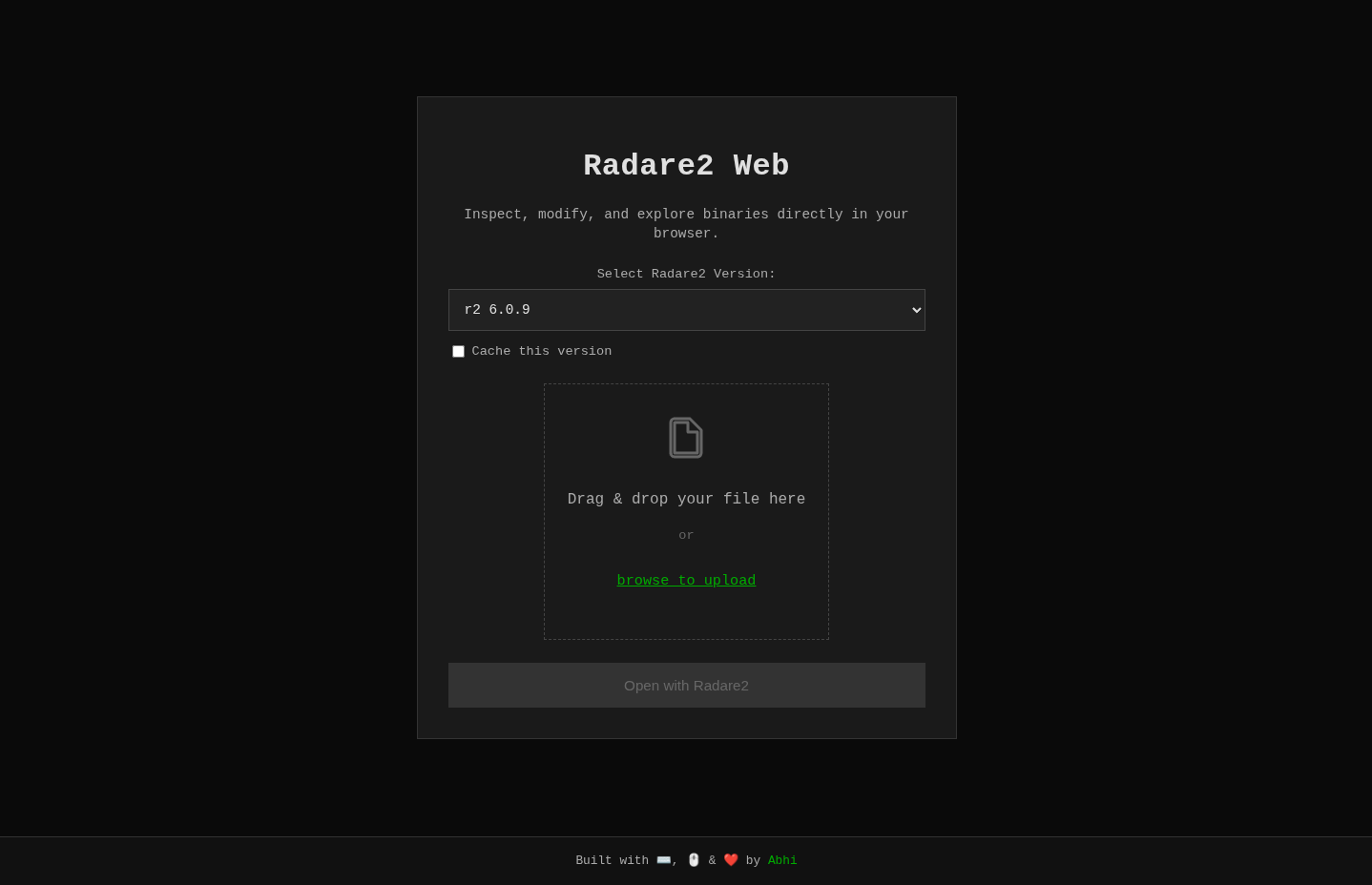Screen dimensions: 1372x885
Task: Enable the Cache this version checkbox
Action: 458,352
